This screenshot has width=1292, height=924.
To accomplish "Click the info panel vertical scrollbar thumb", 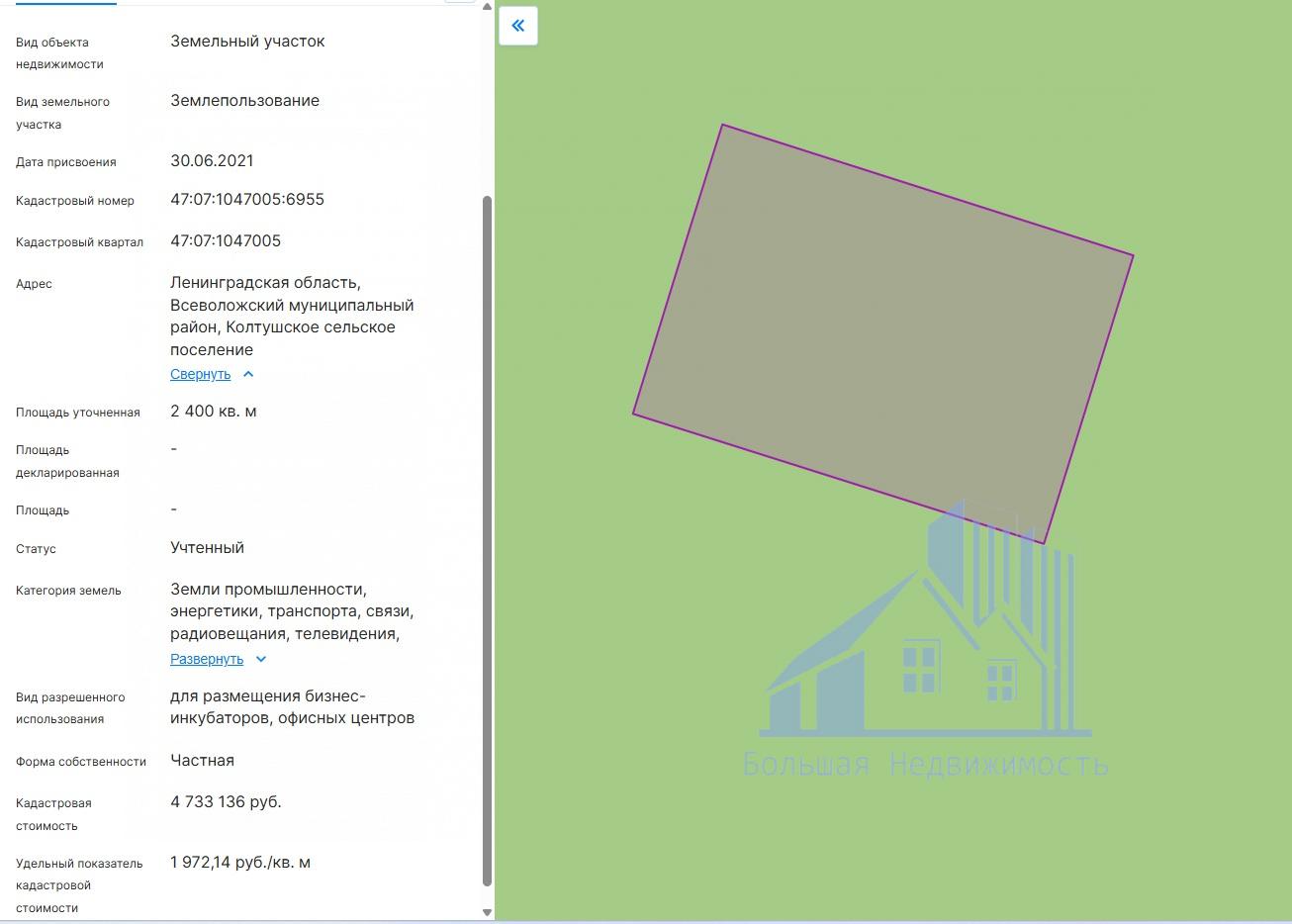I will tap(487, 539).
